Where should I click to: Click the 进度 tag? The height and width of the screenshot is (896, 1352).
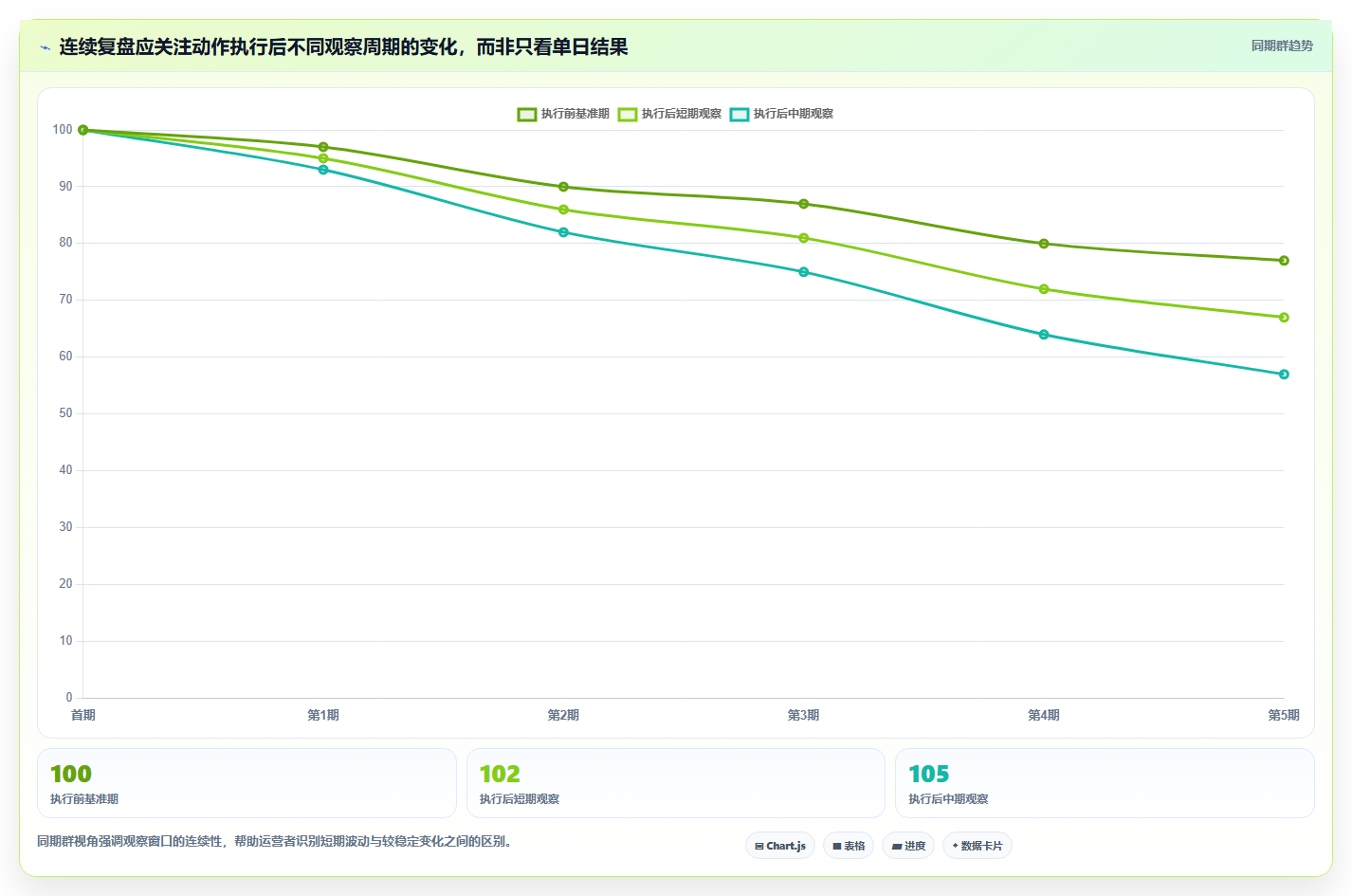tap(908, 846)
